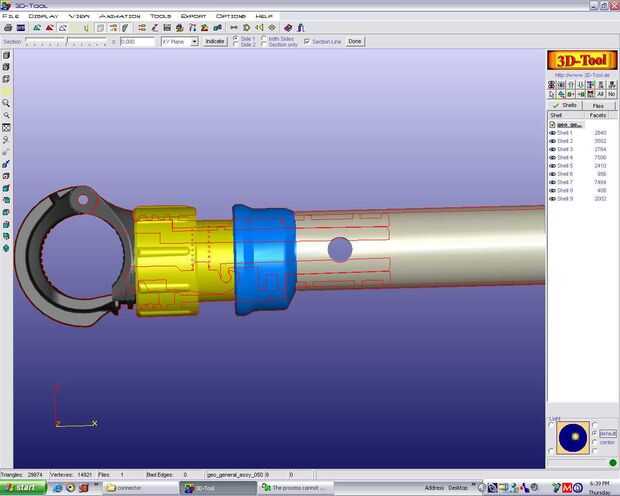Open the XY Plane dropdown
The height and width of the screenshot is (496, 620).
coord(180,42)
